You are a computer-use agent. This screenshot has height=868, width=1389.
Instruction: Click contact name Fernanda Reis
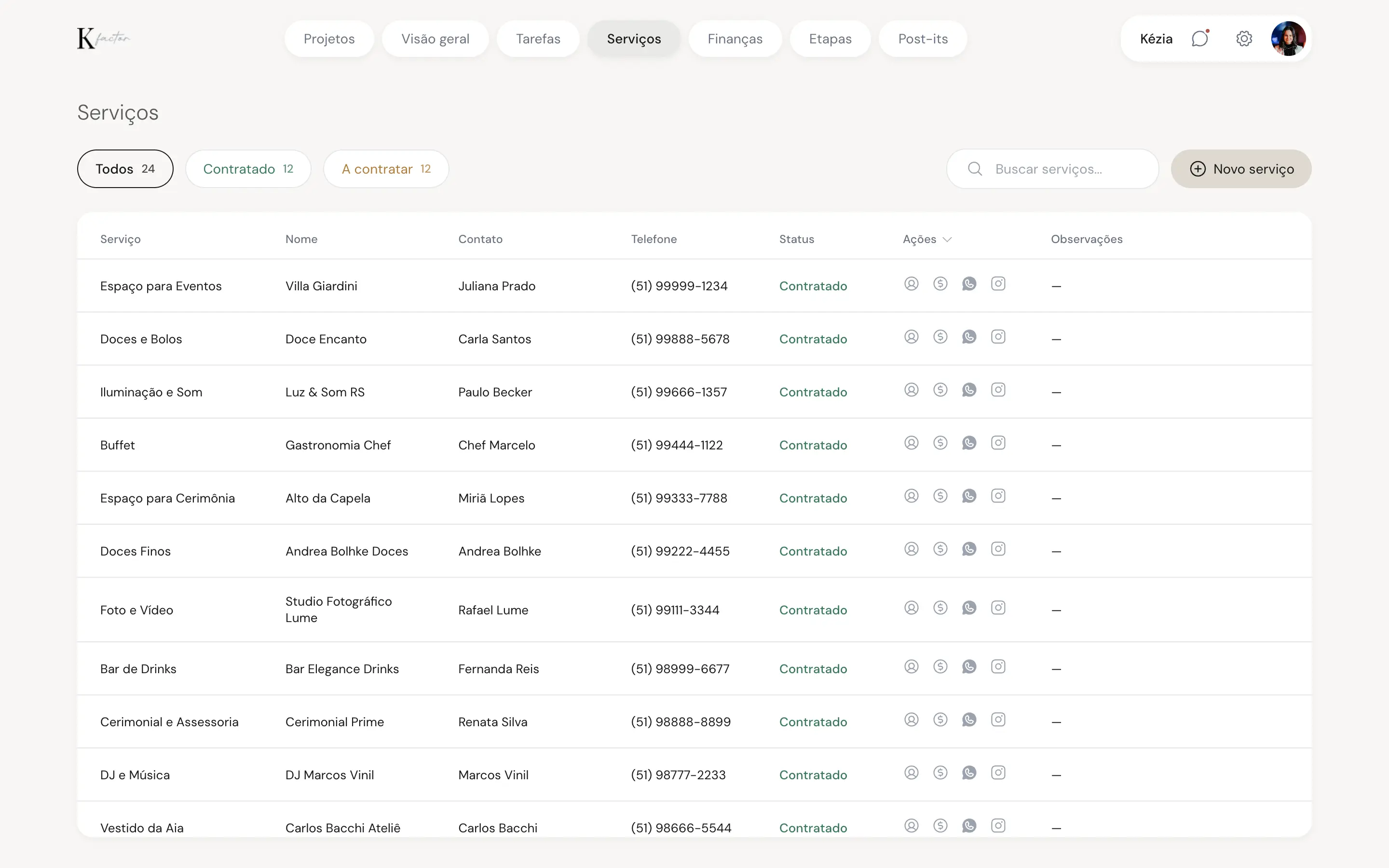pos(498,669)
